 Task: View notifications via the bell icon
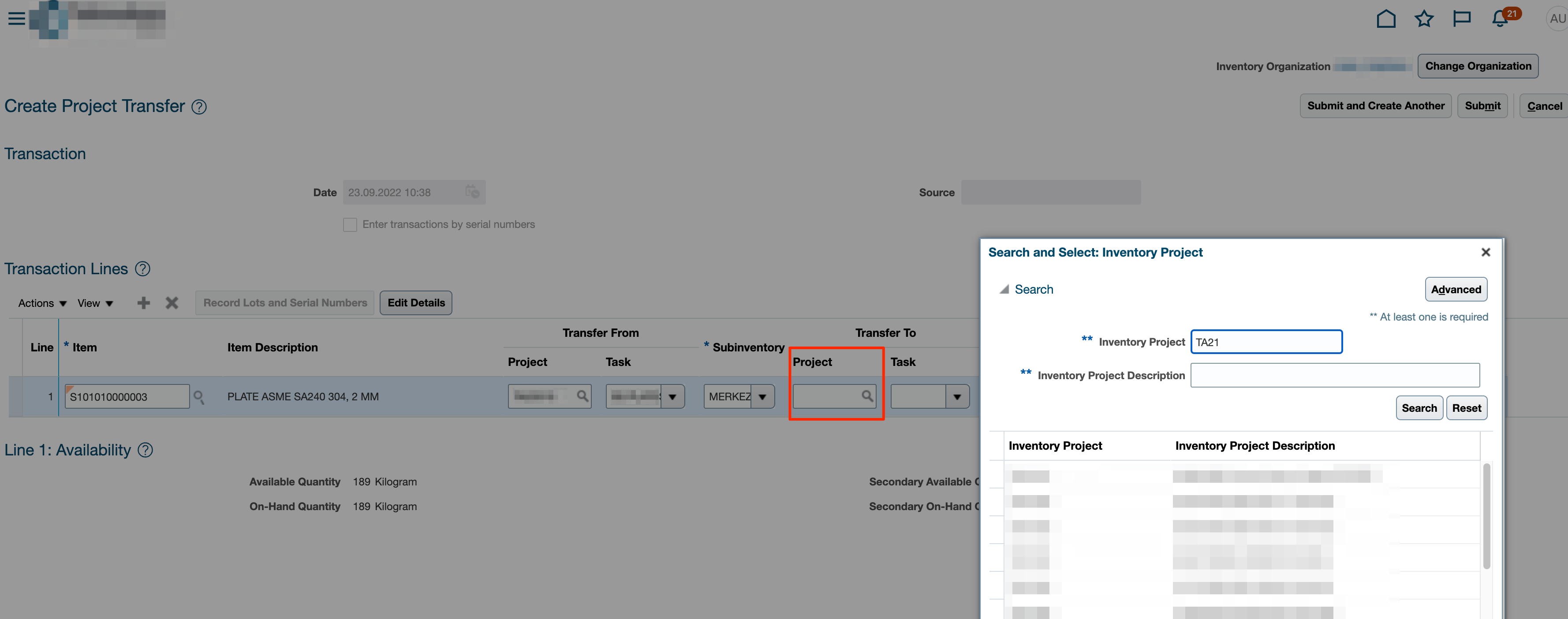click(x=1499, y=18)
